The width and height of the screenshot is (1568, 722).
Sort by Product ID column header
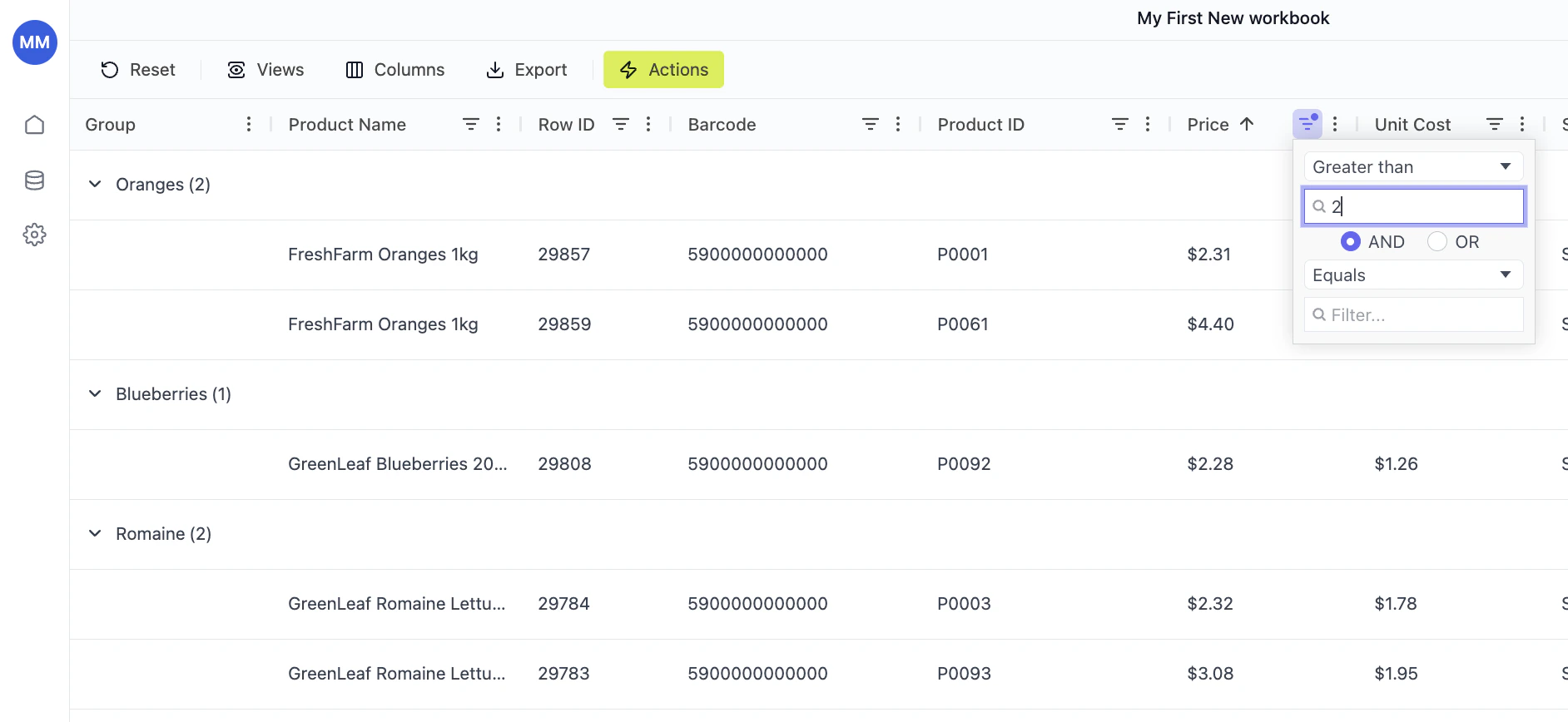pos(981,125)
